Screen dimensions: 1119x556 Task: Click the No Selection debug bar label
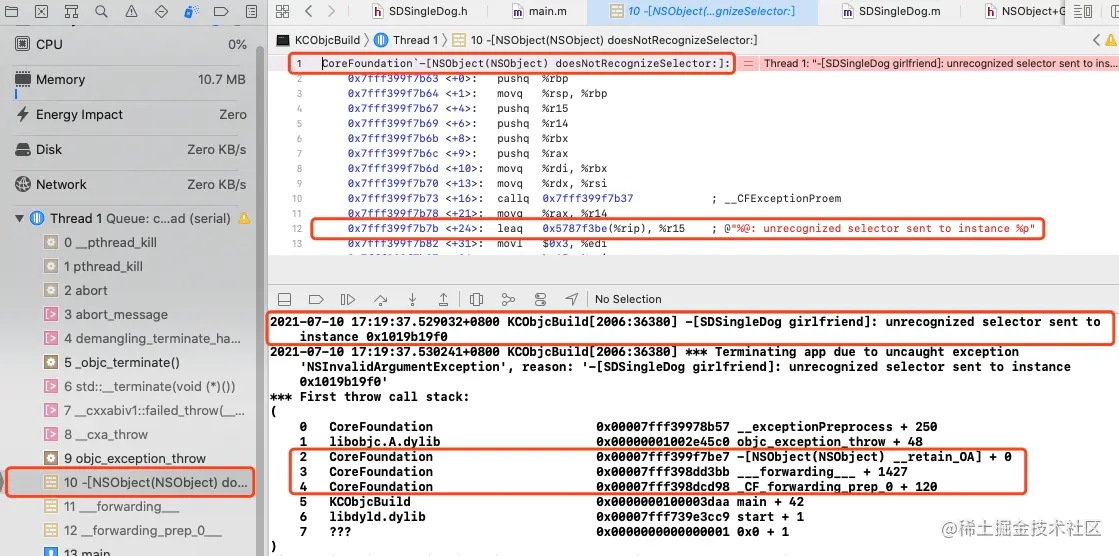(628, 299)
